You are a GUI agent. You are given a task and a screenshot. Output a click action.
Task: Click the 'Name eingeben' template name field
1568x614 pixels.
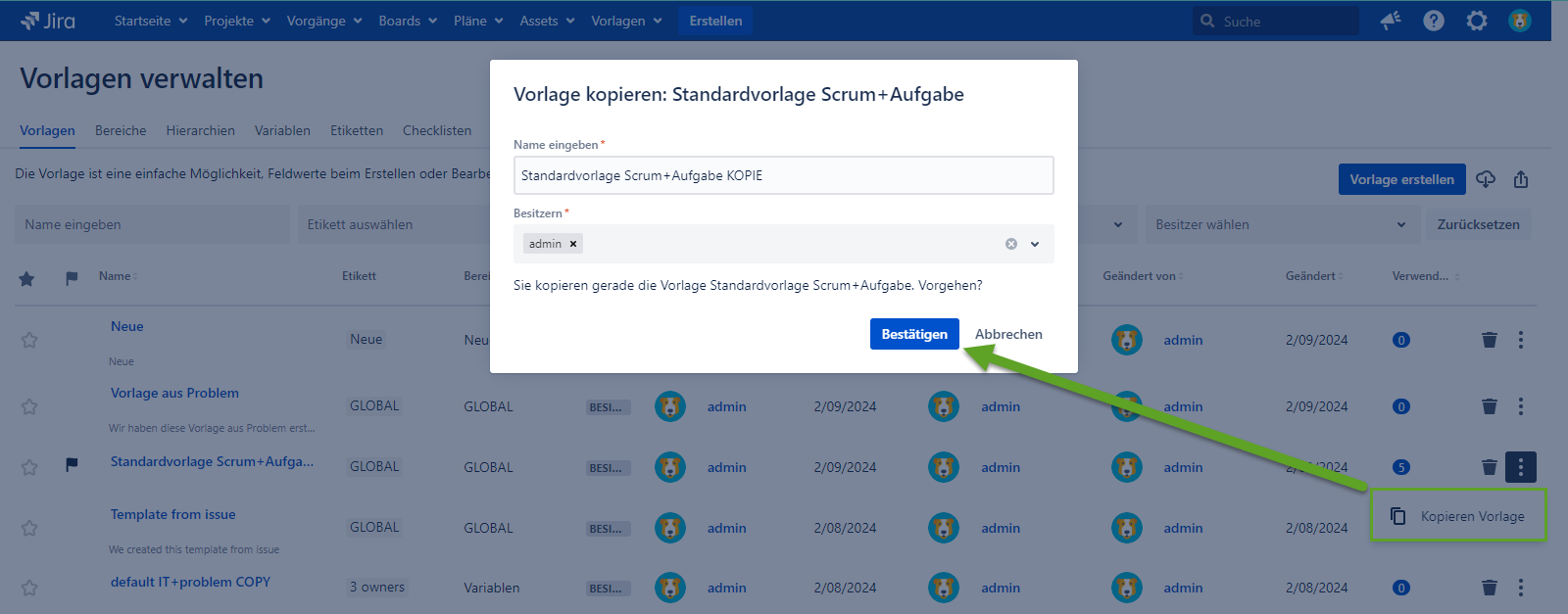[x=783, y=175]
